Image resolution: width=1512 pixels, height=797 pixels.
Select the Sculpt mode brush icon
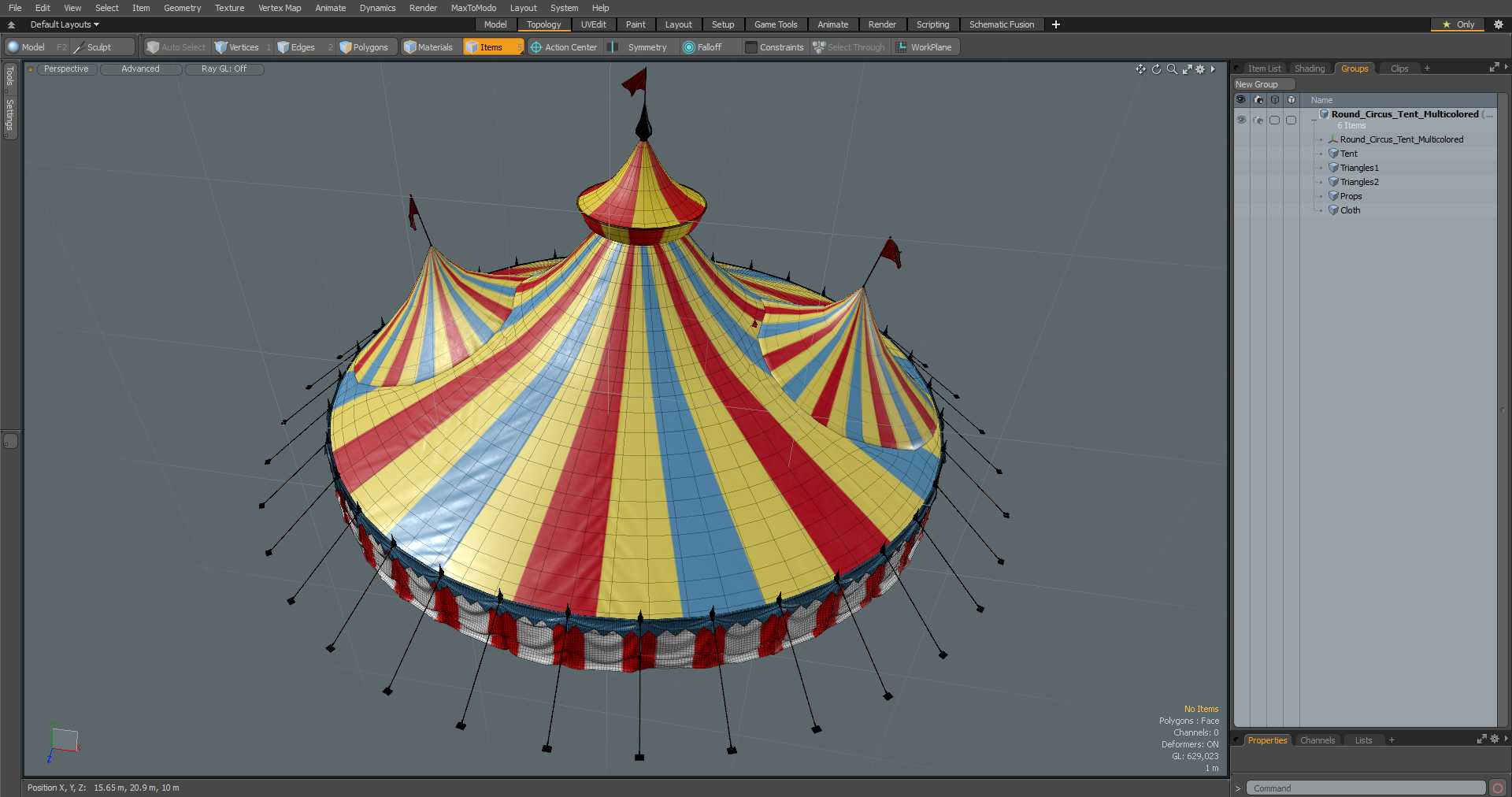(x=78, y=47)
